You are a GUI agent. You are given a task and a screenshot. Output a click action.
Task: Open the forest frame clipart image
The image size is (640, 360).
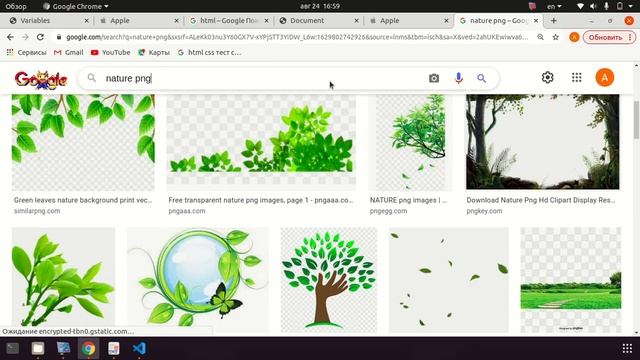pyautogui.click(x=542, y=142)
